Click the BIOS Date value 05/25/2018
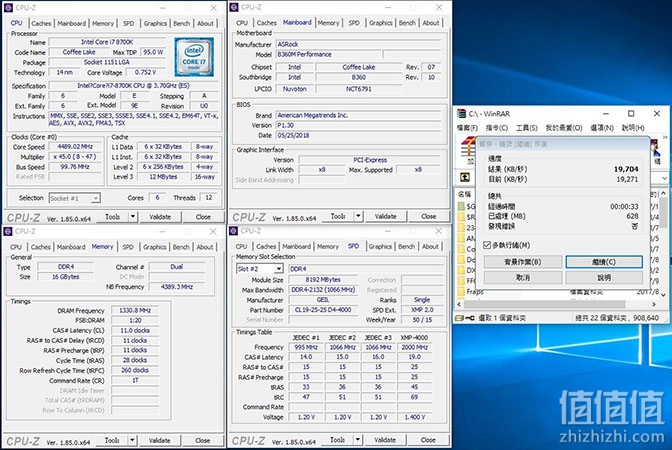672x450 pixels. 358,135
